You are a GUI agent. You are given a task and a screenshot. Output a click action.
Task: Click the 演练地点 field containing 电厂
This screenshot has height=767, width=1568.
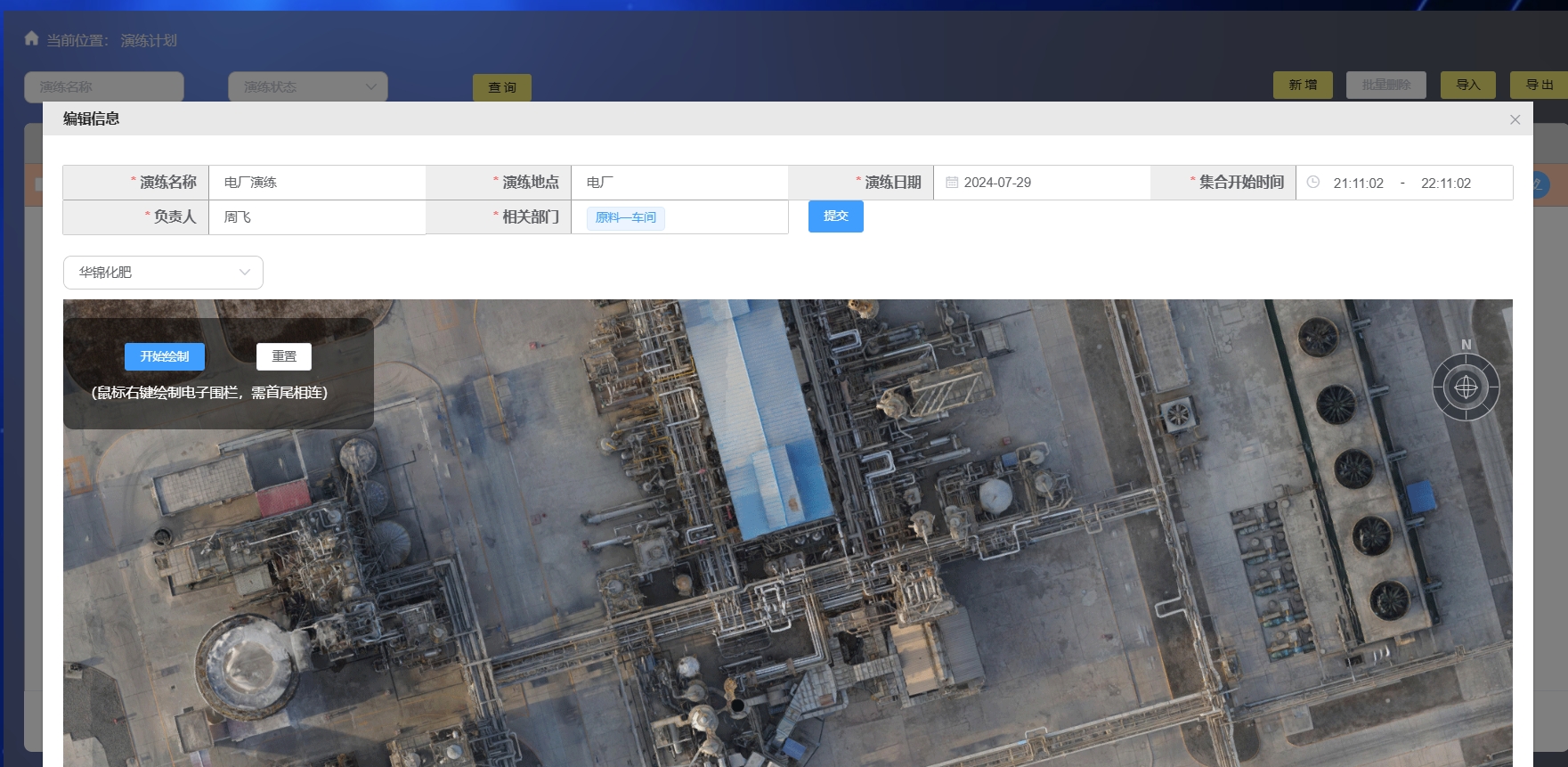(678, 183)
